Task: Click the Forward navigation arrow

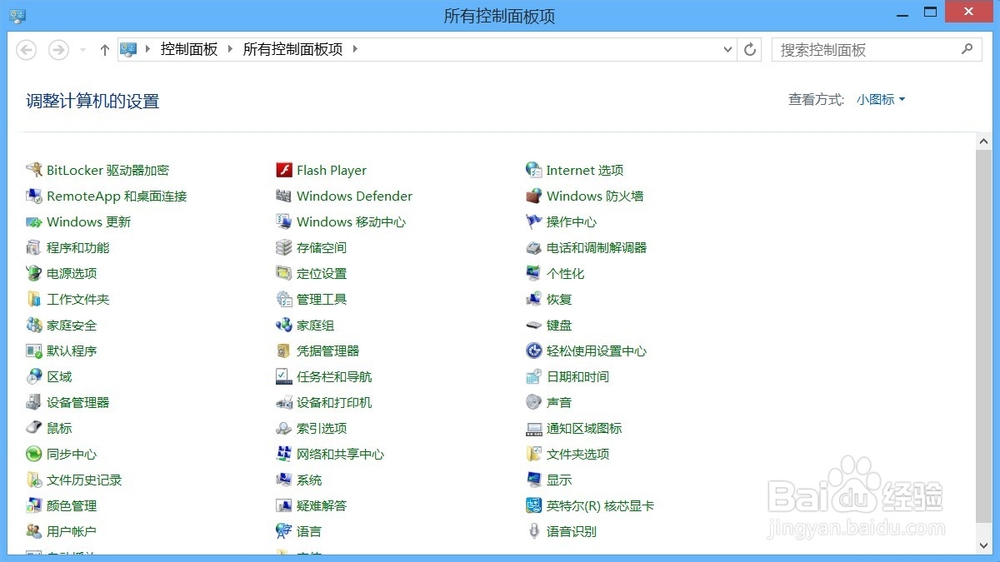Action: point(59,50)
